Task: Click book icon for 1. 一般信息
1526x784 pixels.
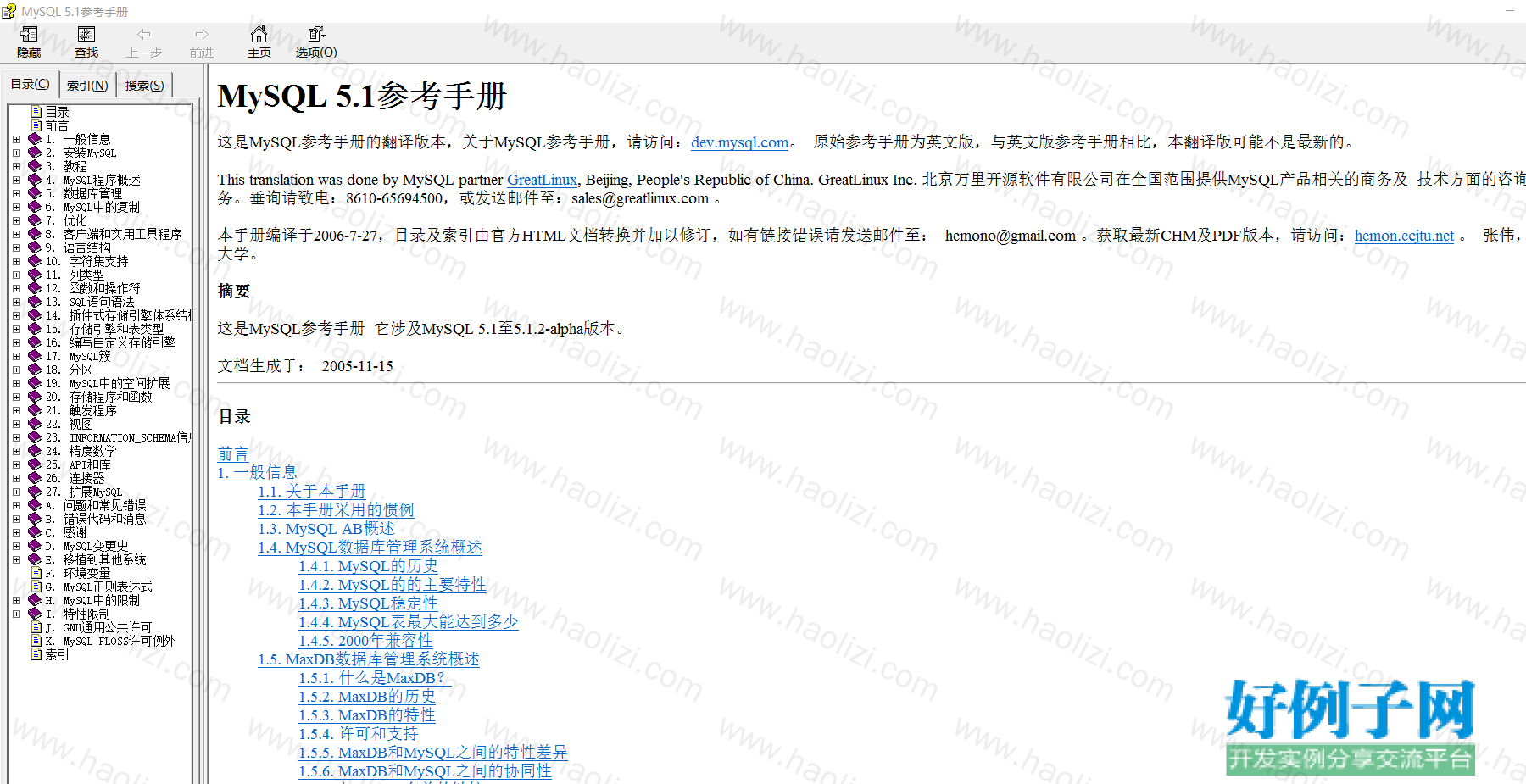Action: point(35,139)
